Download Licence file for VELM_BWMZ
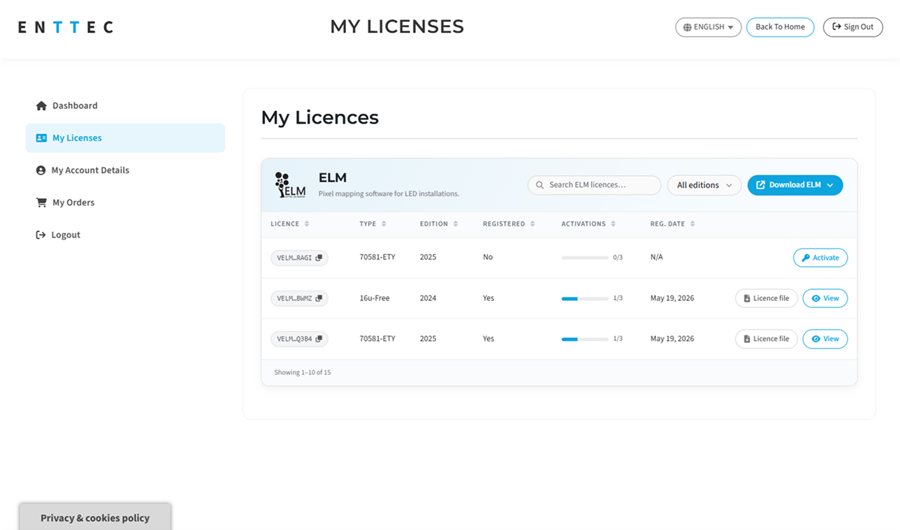The width and height of the screenshot is (900, 530). point(766,299)
